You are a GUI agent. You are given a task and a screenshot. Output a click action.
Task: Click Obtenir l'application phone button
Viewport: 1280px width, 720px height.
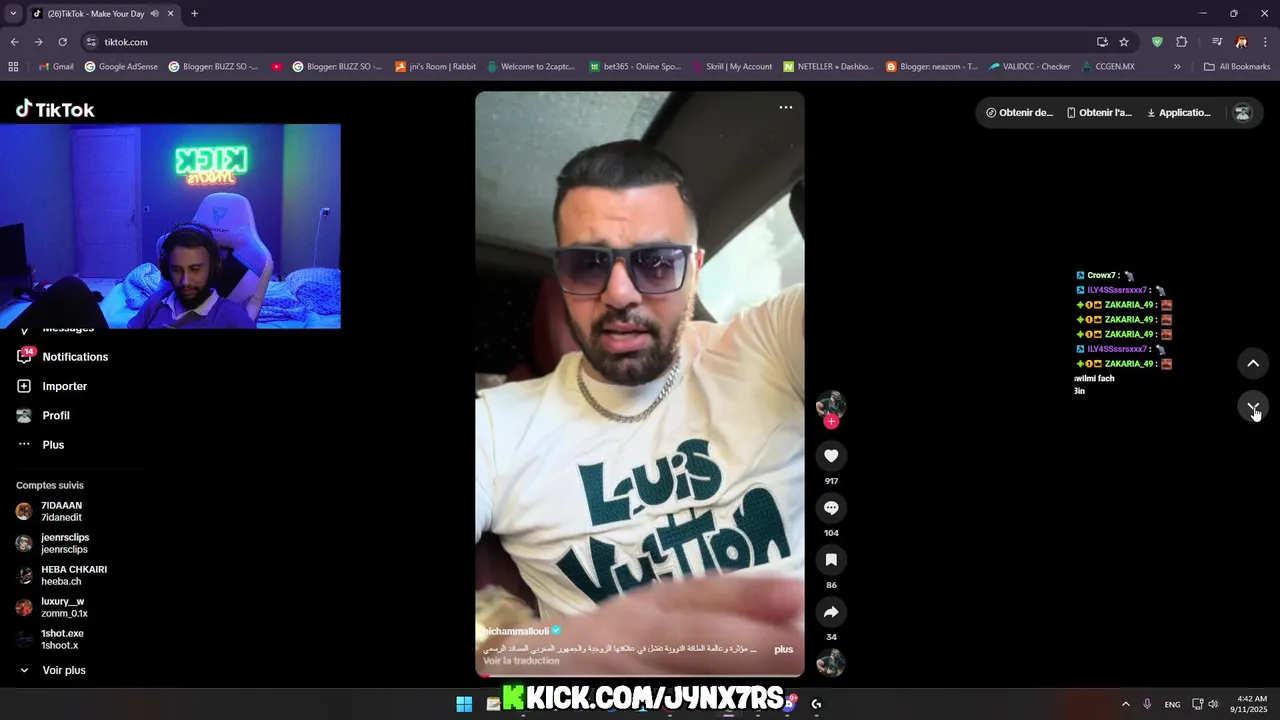[x=1099, y=113]
